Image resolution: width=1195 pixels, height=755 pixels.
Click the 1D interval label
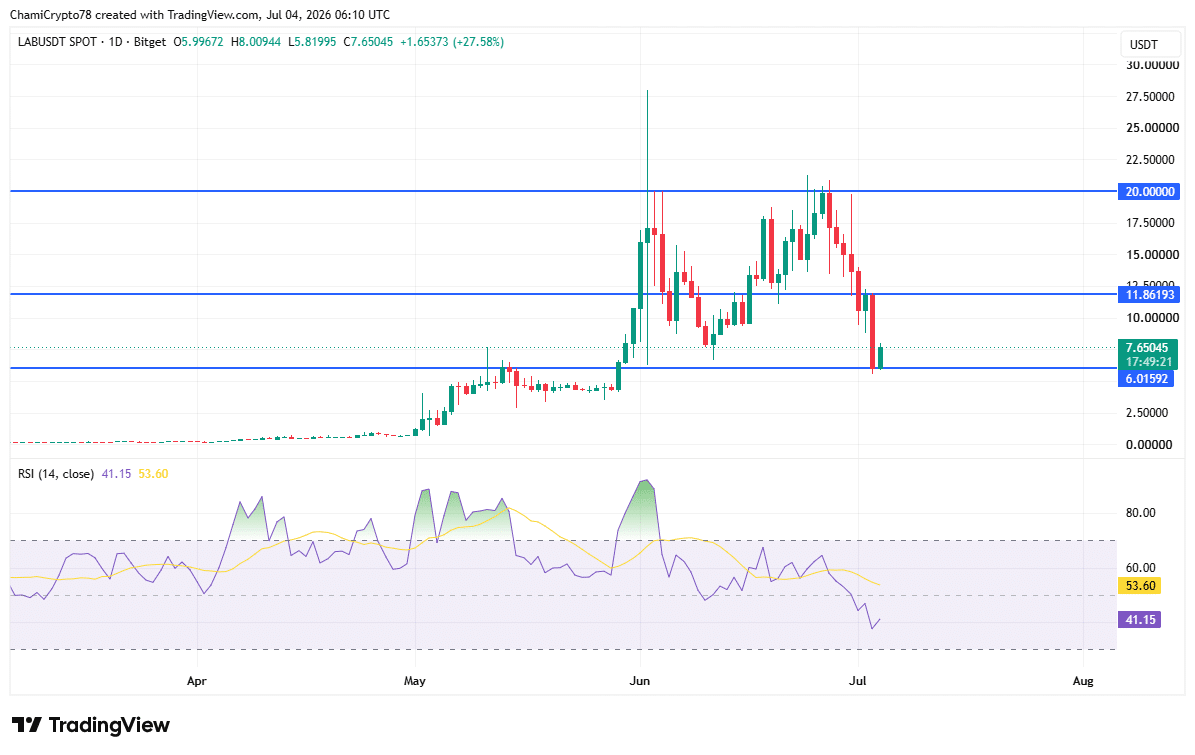point(115,42)
